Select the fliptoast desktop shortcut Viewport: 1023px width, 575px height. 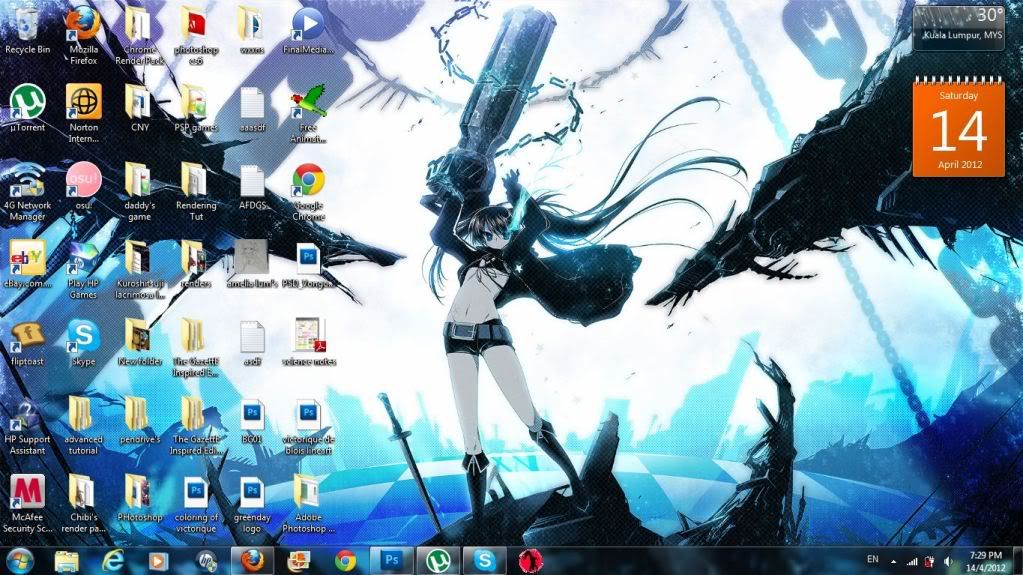tap(27, 343)
